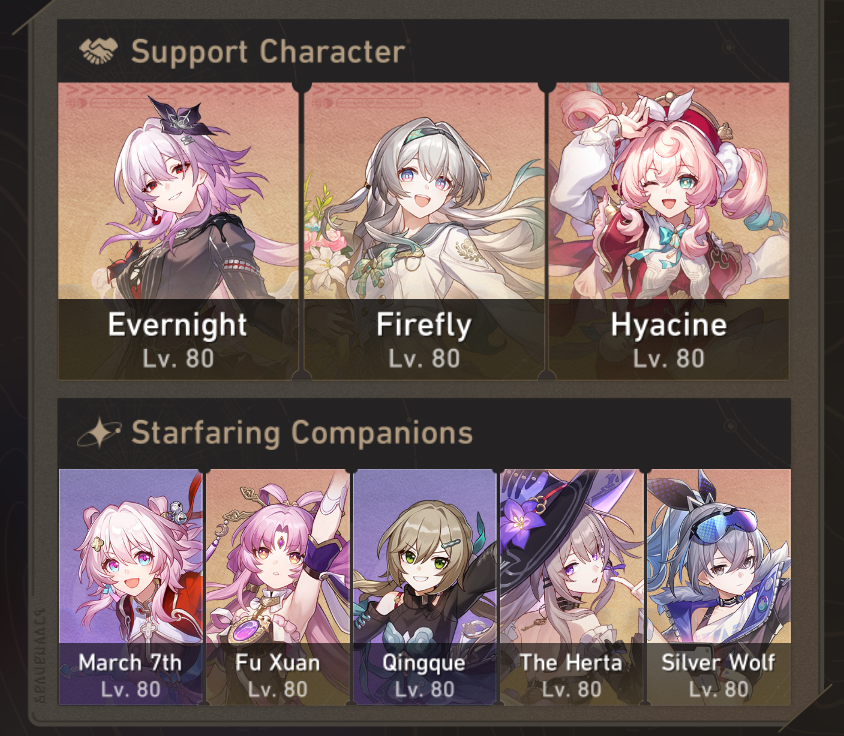The height and width of the screenshot is (736, 844).
Task: Select the March 7th companion card
Action: point(131,587)
